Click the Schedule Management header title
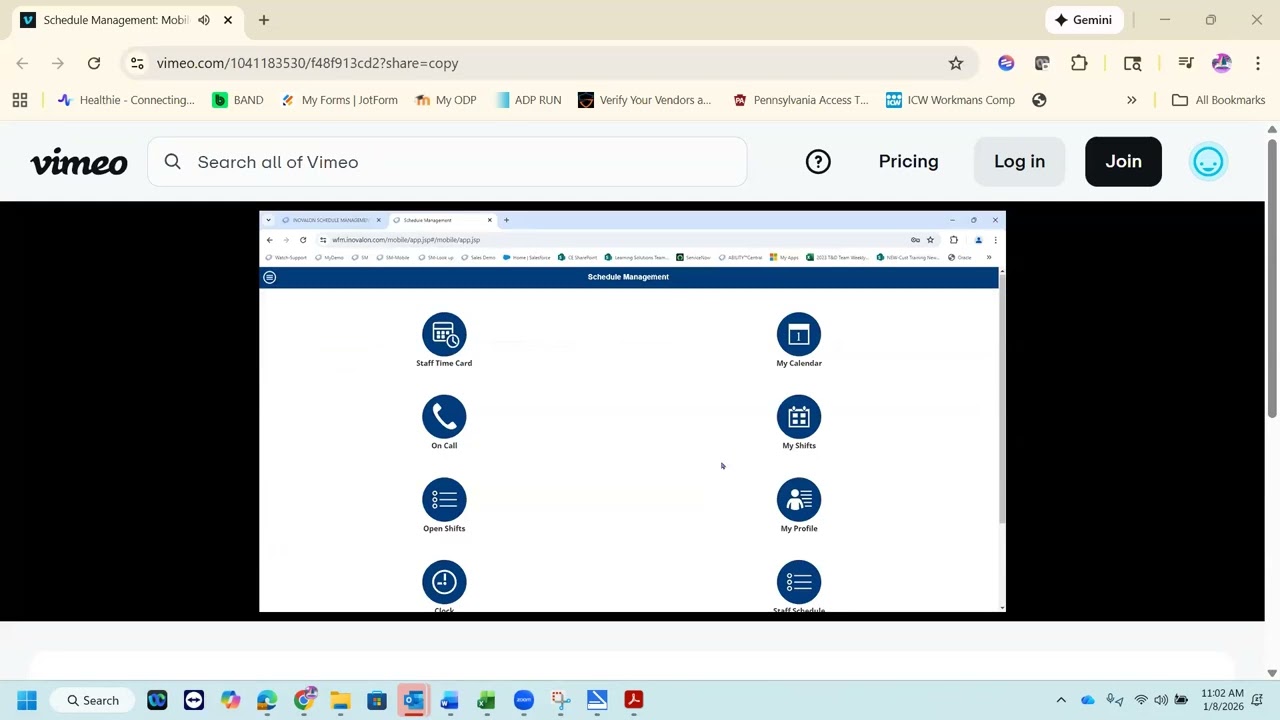 (628, 277)
